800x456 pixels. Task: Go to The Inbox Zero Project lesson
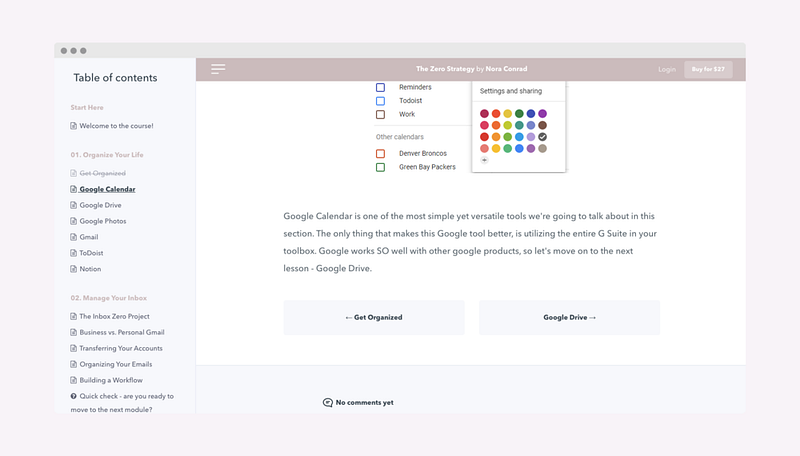[x=113, y=316]
